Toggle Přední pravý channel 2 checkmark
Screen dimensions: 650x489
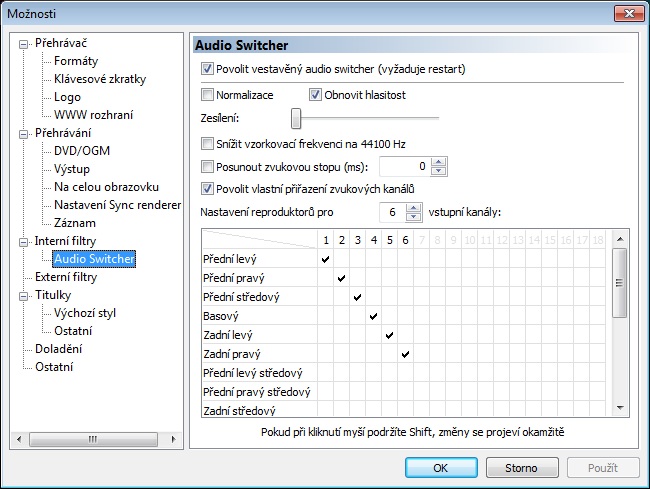341,278
